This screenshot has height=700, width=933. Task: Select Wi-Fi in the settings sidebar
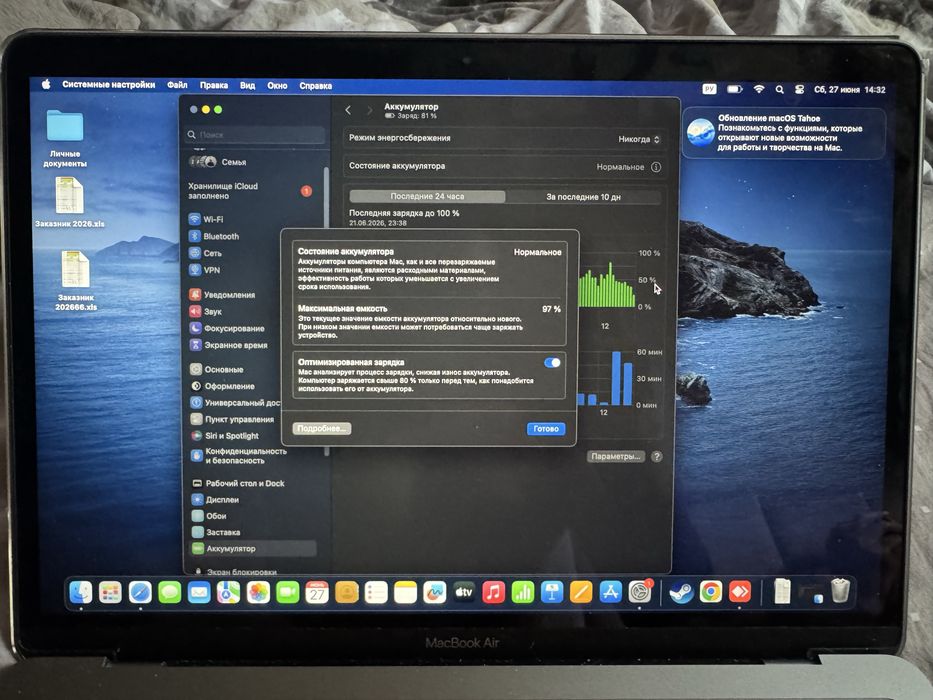pyautogui.click(x=206, y=219)
